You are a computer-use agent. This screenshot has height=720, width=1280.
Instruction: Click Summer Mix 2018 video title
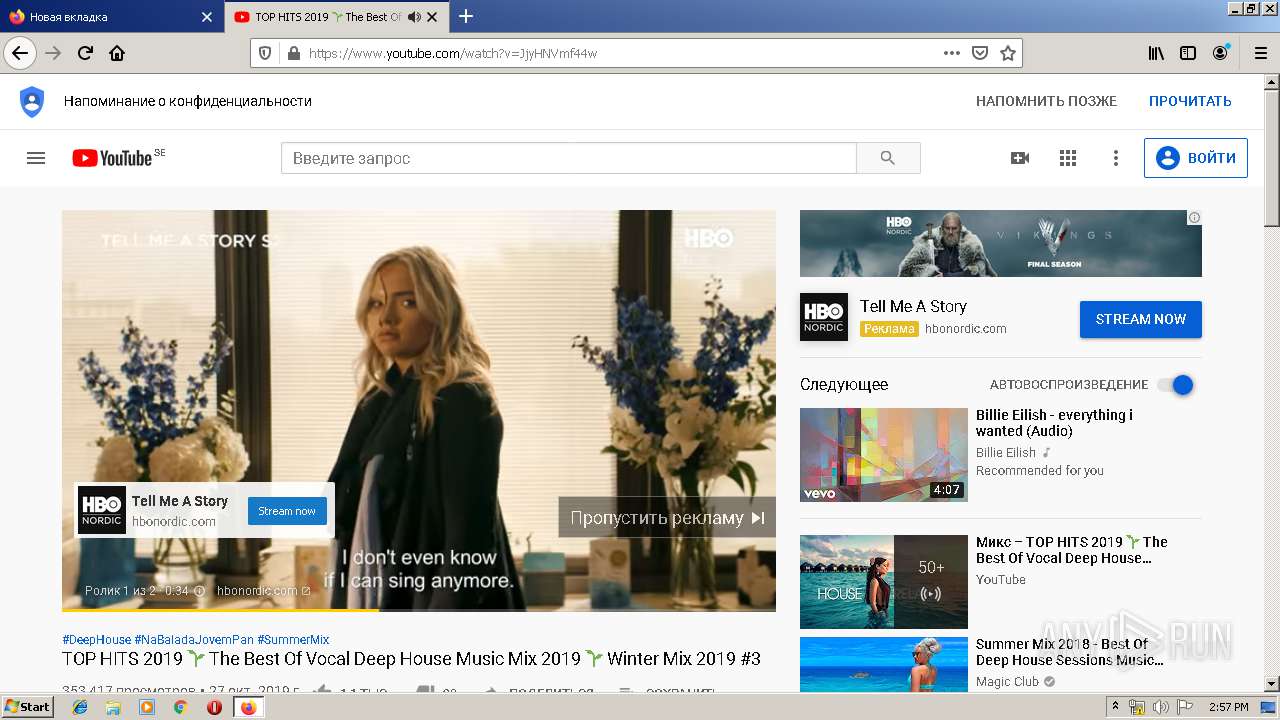1069,652
